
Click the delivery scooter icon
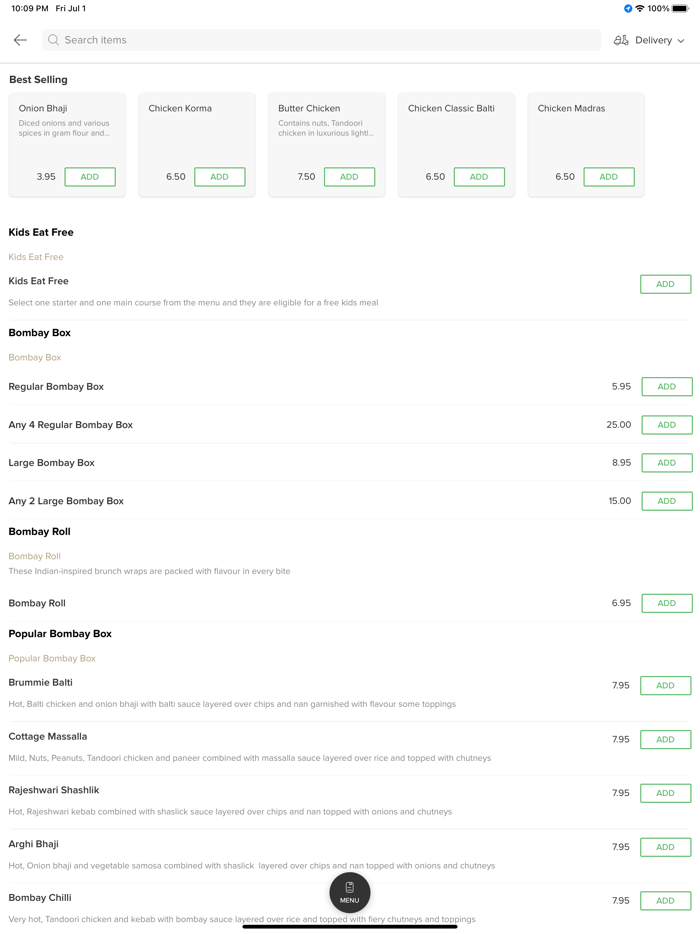[621, 40]
